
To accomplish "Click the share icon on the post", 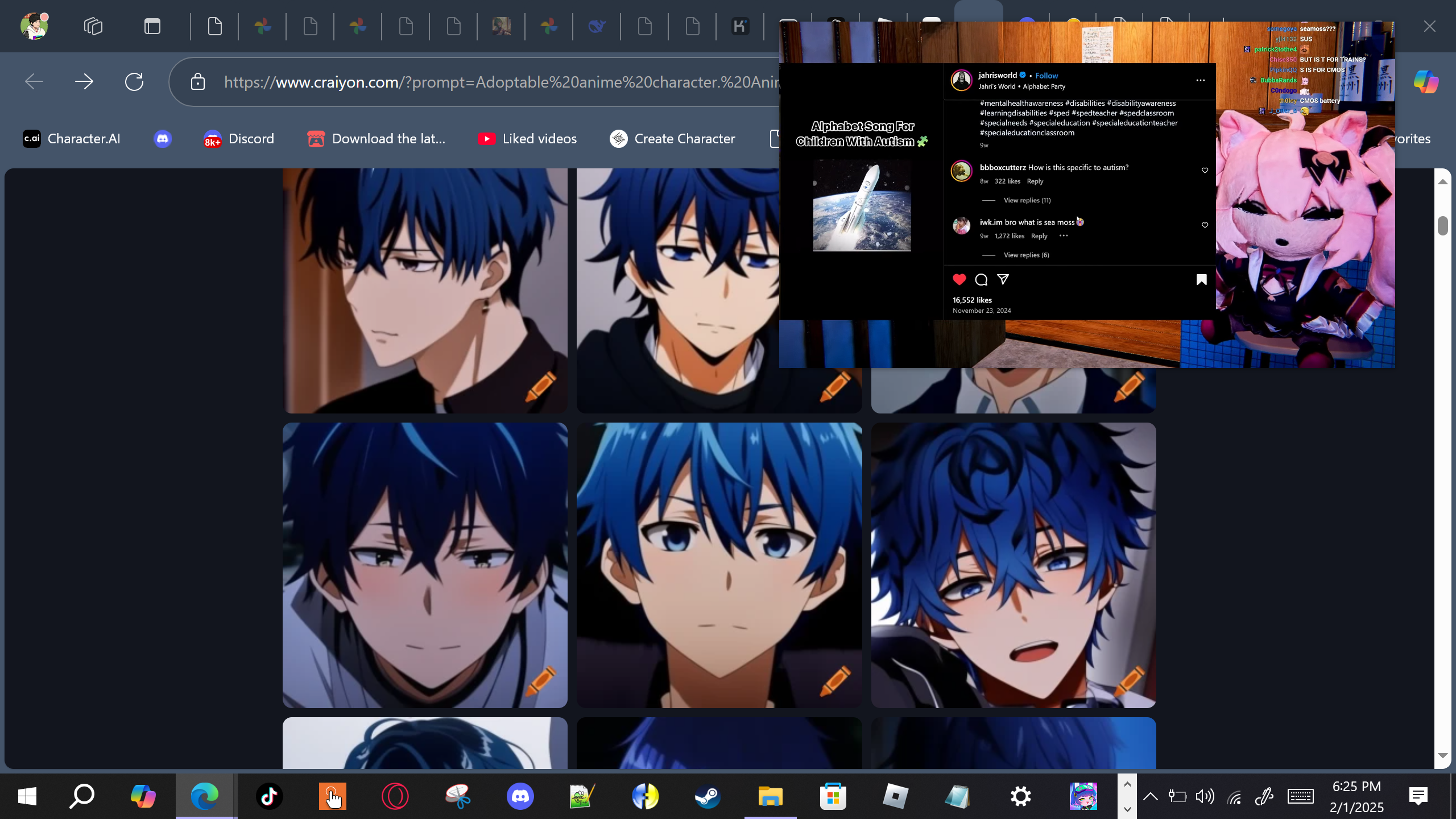I will (1003, 279).
